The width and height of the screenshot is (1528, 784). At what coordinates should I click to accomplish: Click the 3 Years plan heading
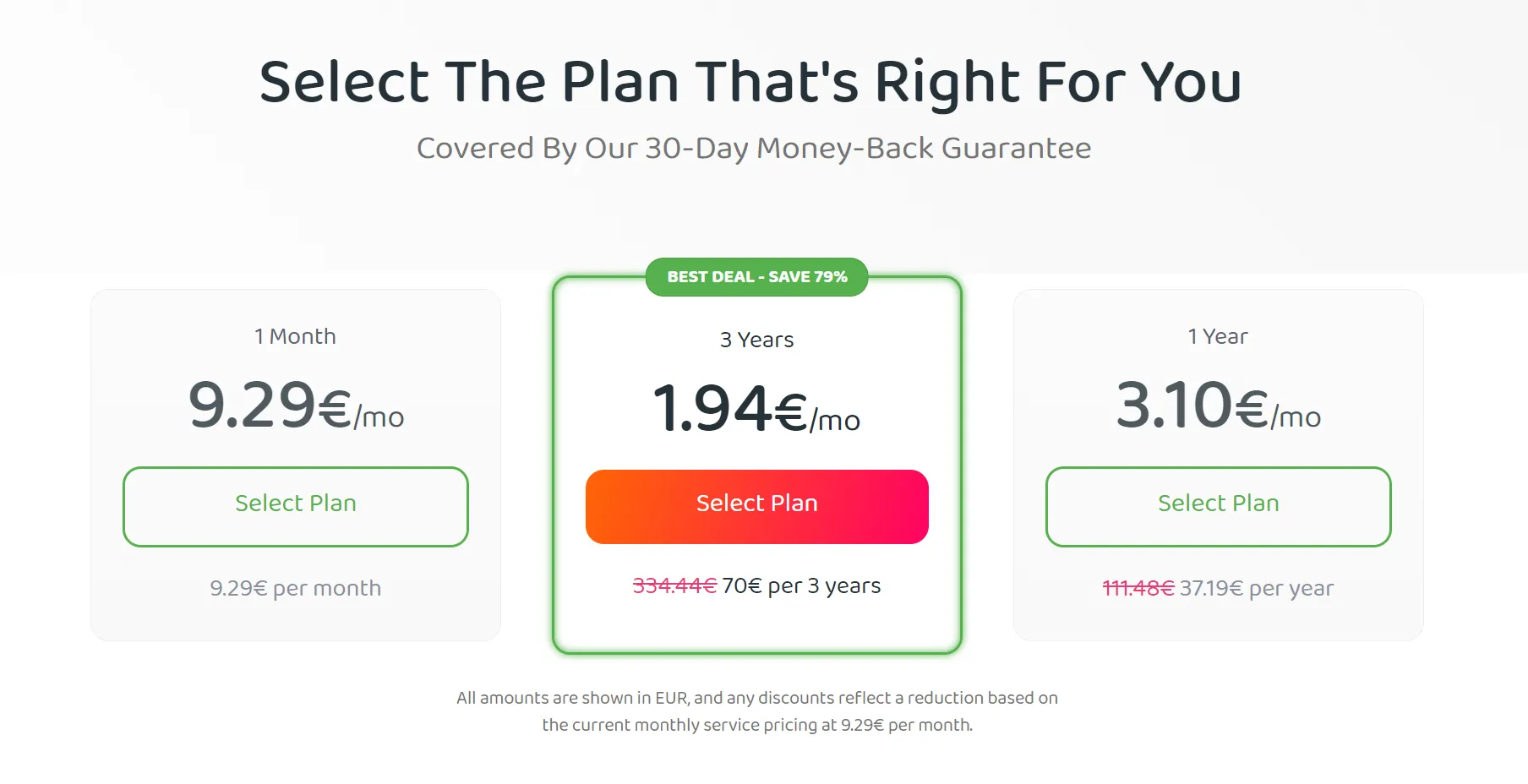click(x=756, y=340)
